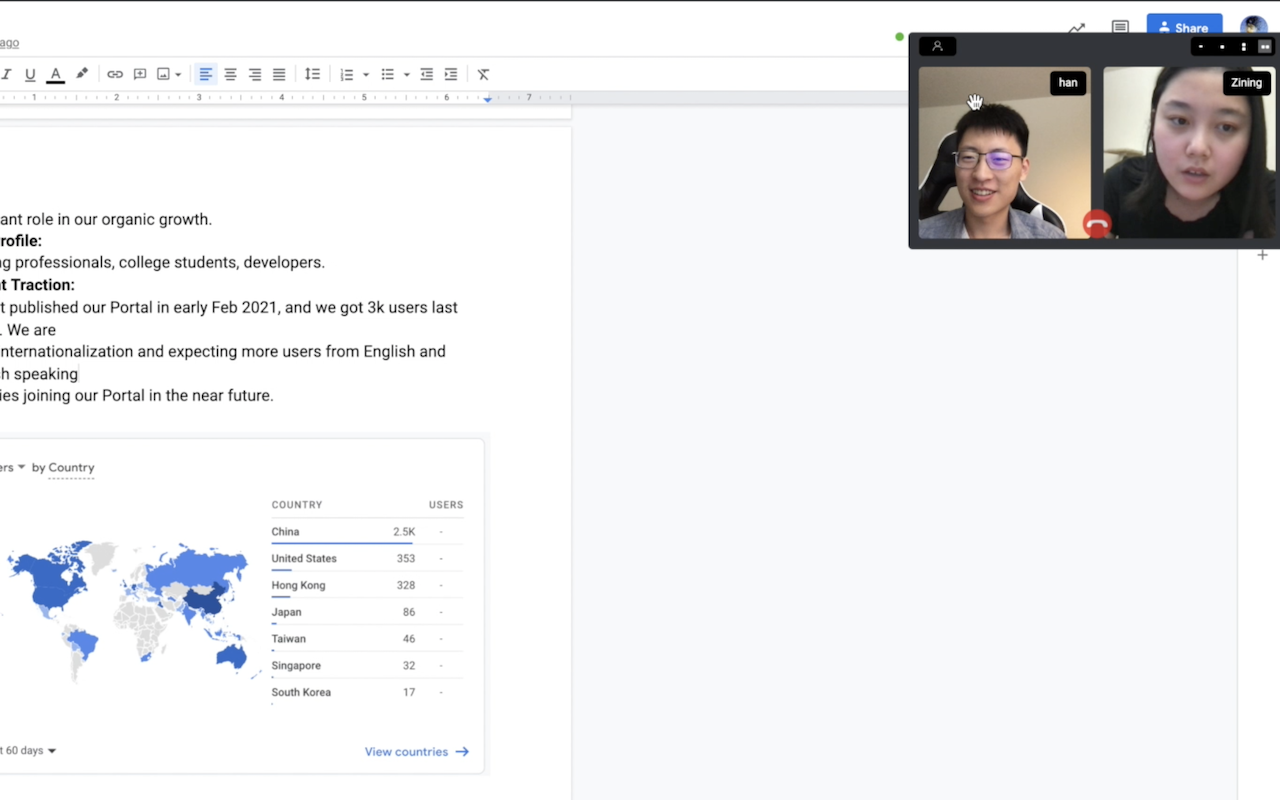Click the blue Share button
1280x800 pixels.
(x=1184, y=28)
